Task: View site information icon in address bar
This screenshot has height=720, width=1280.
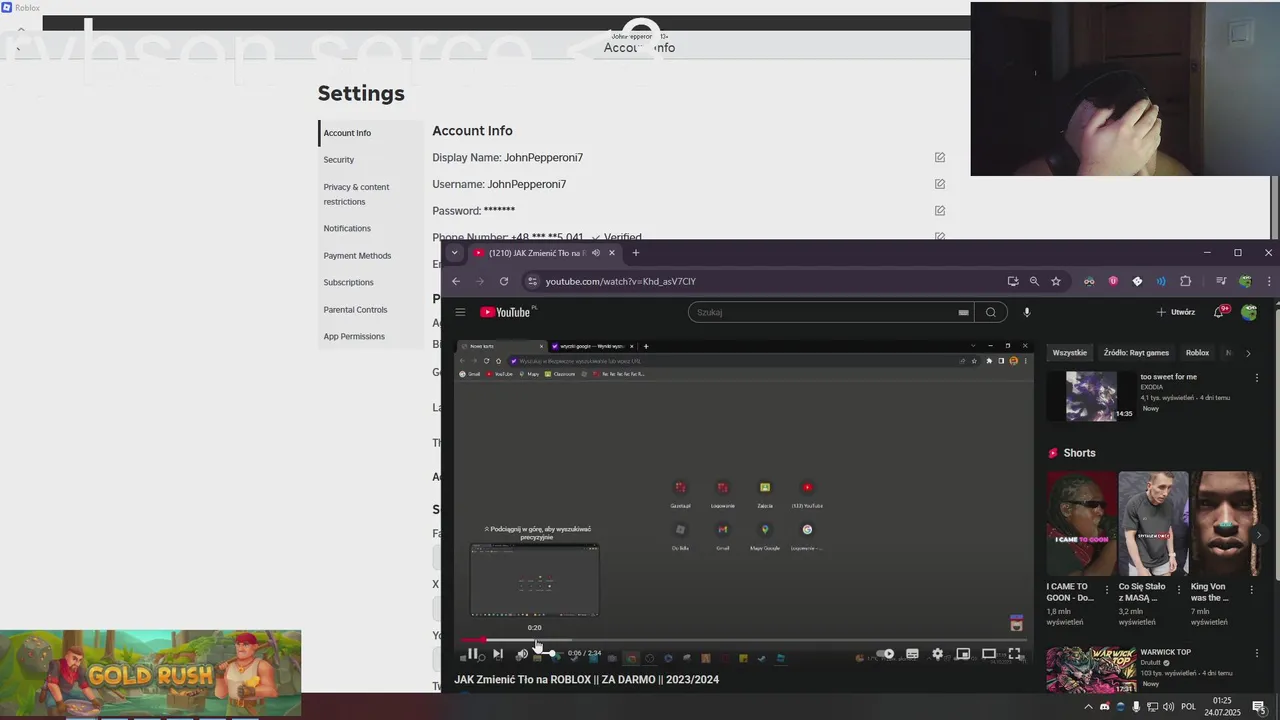Action: pos(532,281)
